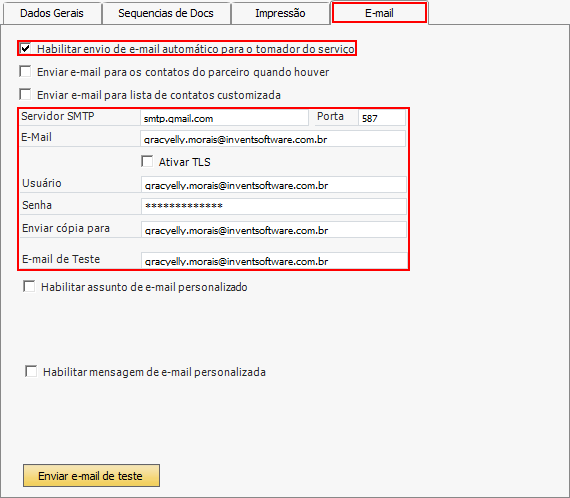Uncheck Habilitar envio de e-mail automático
The height and width of the screenshot is (498, 570).
[25, 48]
